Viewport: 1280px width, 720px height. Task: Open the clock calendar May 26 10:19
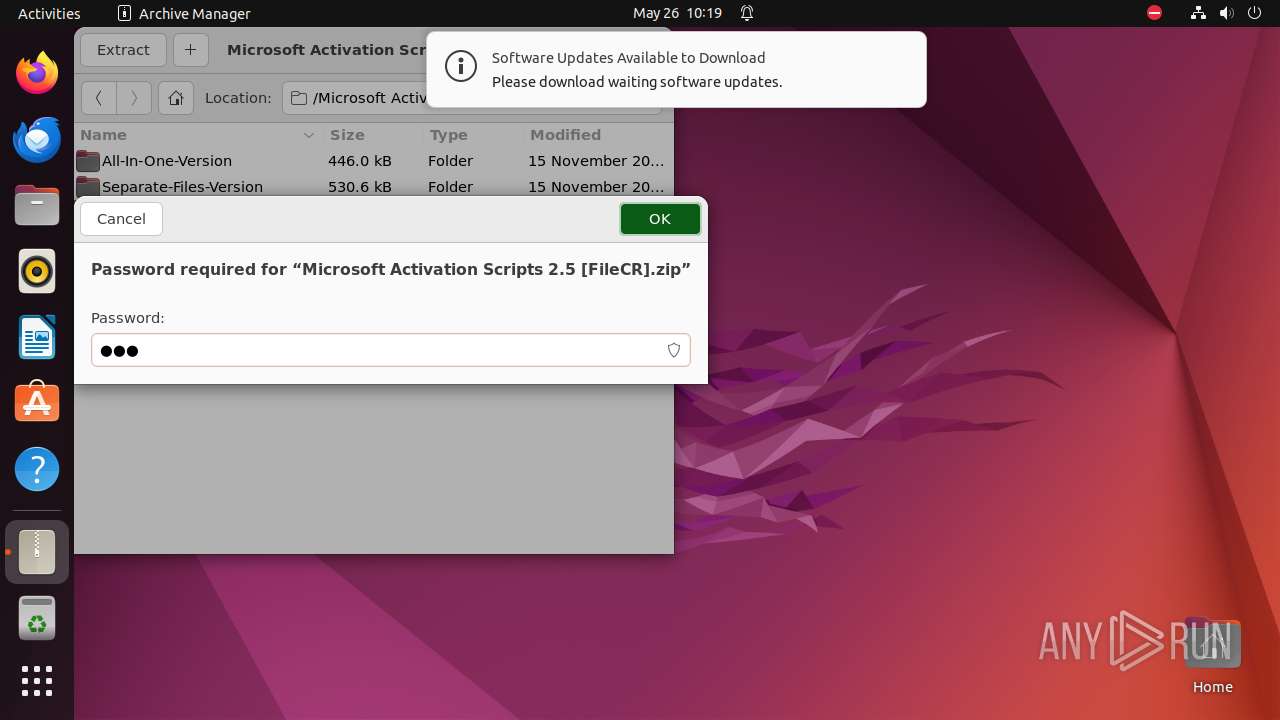pyautogui.click(x=677, y=13)
